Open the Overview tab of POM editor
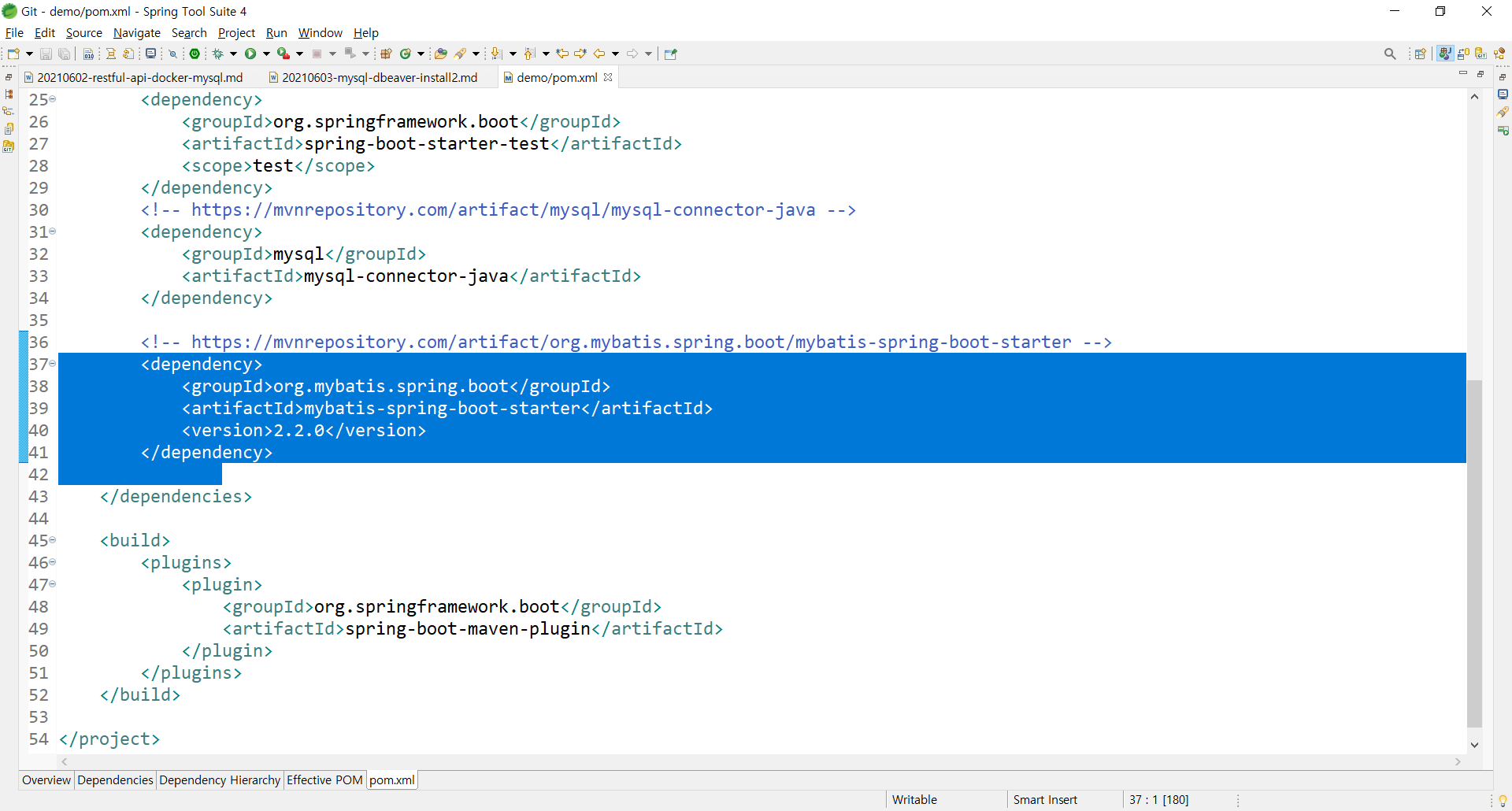Viewport: 1512px width, 811px height. pyautogui.click(x=46, y=780)
